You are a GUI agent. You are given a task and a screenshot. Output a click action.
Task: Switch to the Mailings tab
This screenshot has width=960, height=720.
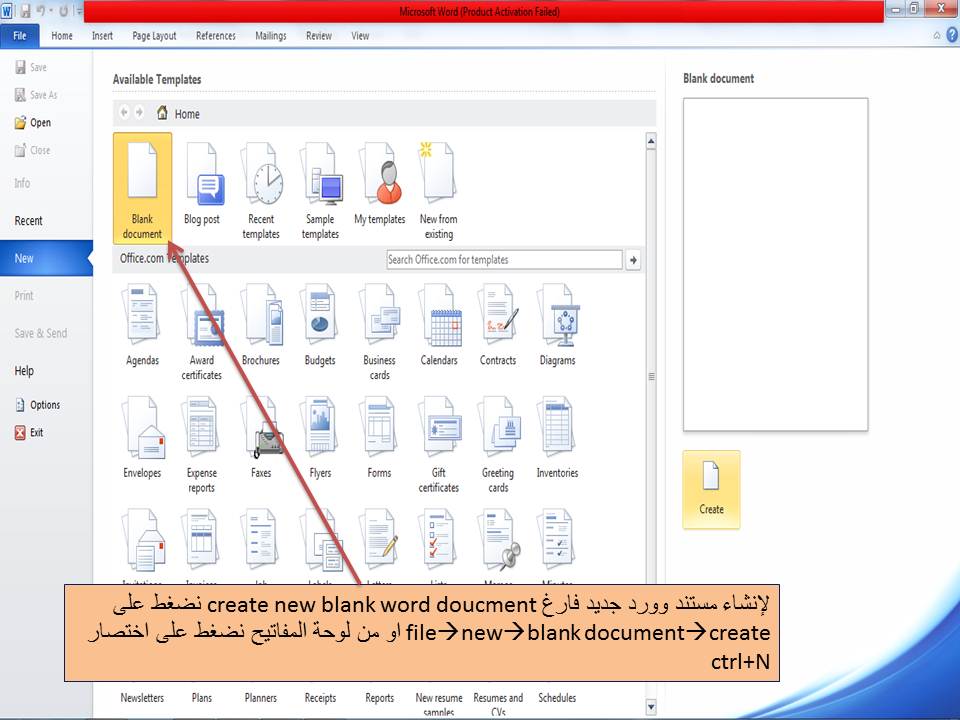[271, 36]
